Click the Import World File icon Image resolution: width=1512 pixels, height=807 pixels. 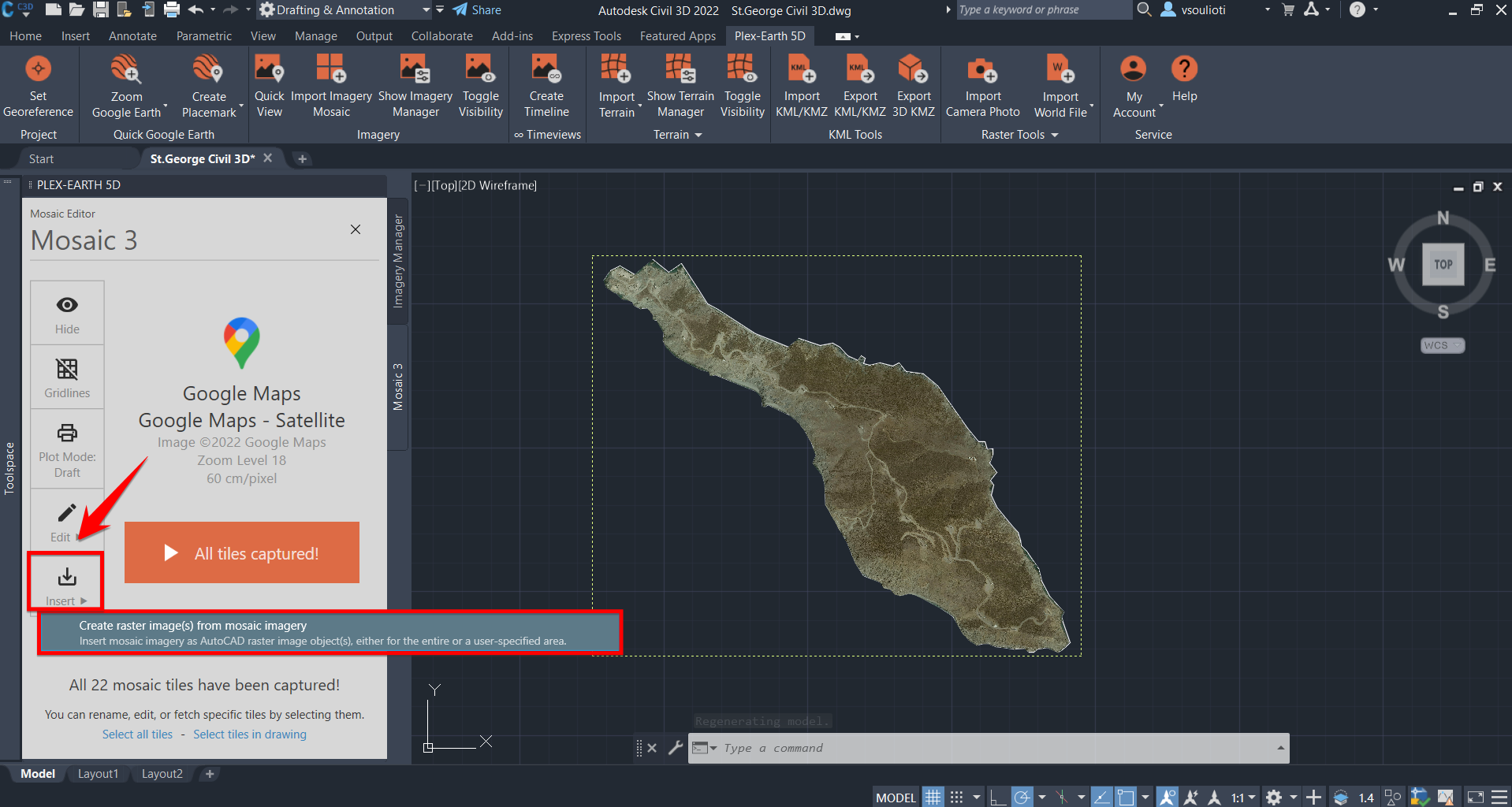tap(1060, 69)
